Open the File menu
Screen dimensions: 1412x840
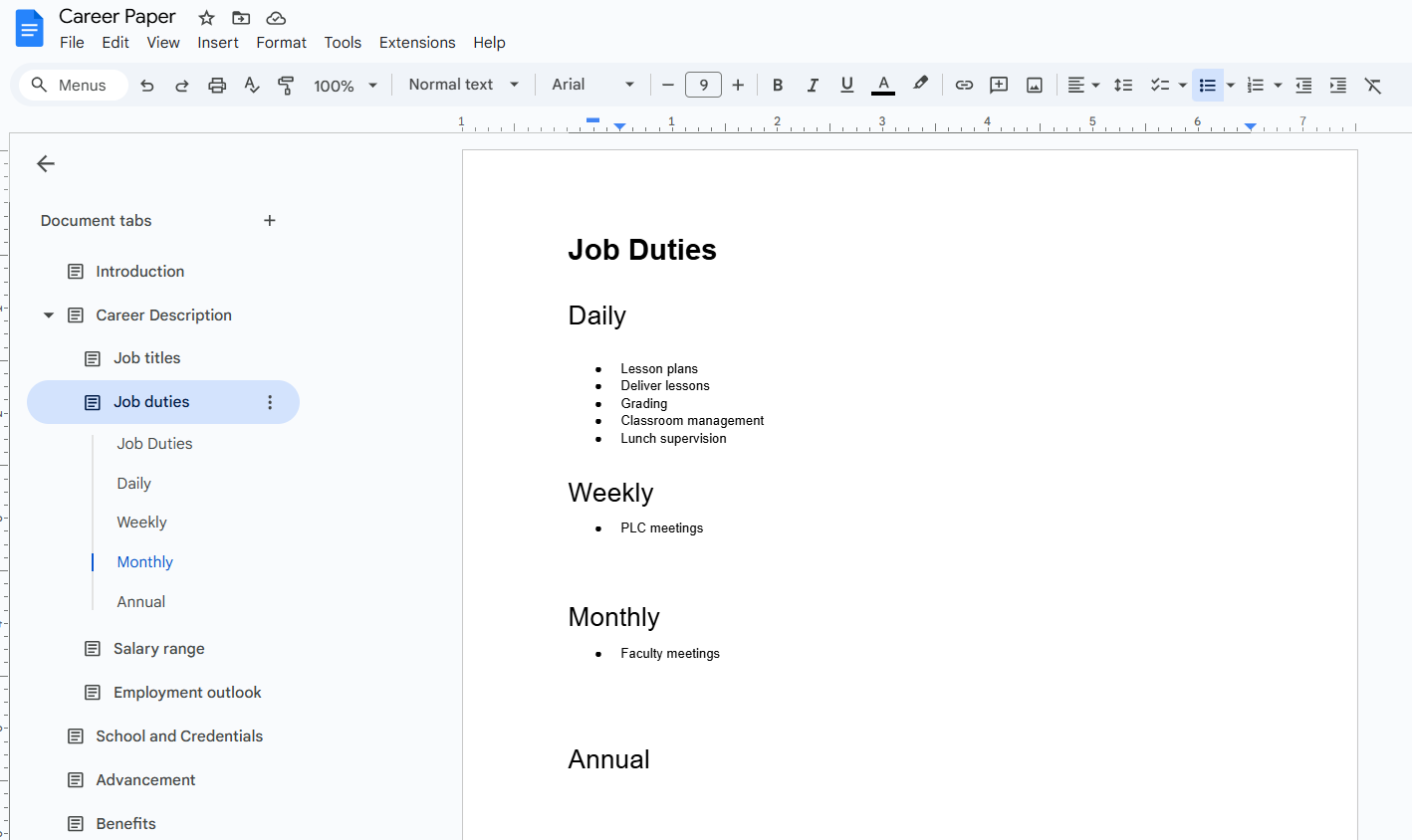[72, 43]
